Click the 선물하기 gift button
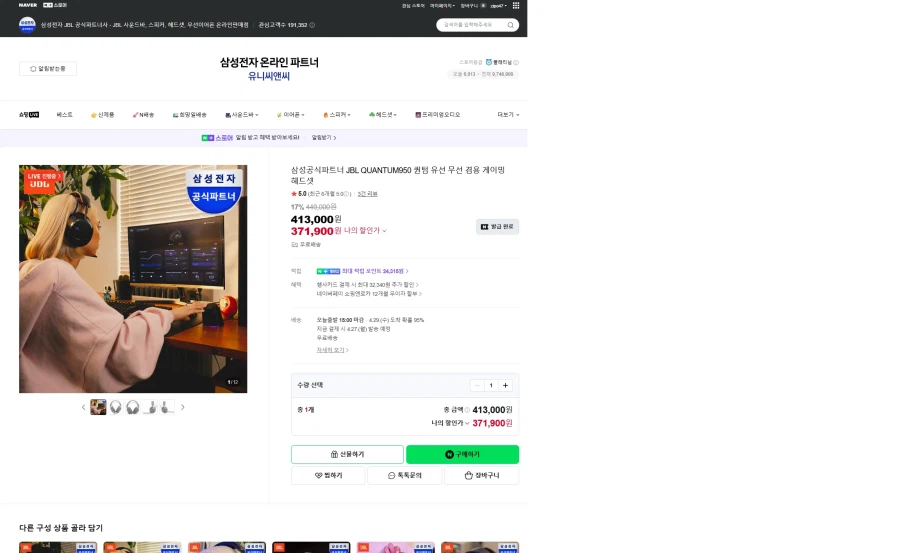 click(347, 454)
